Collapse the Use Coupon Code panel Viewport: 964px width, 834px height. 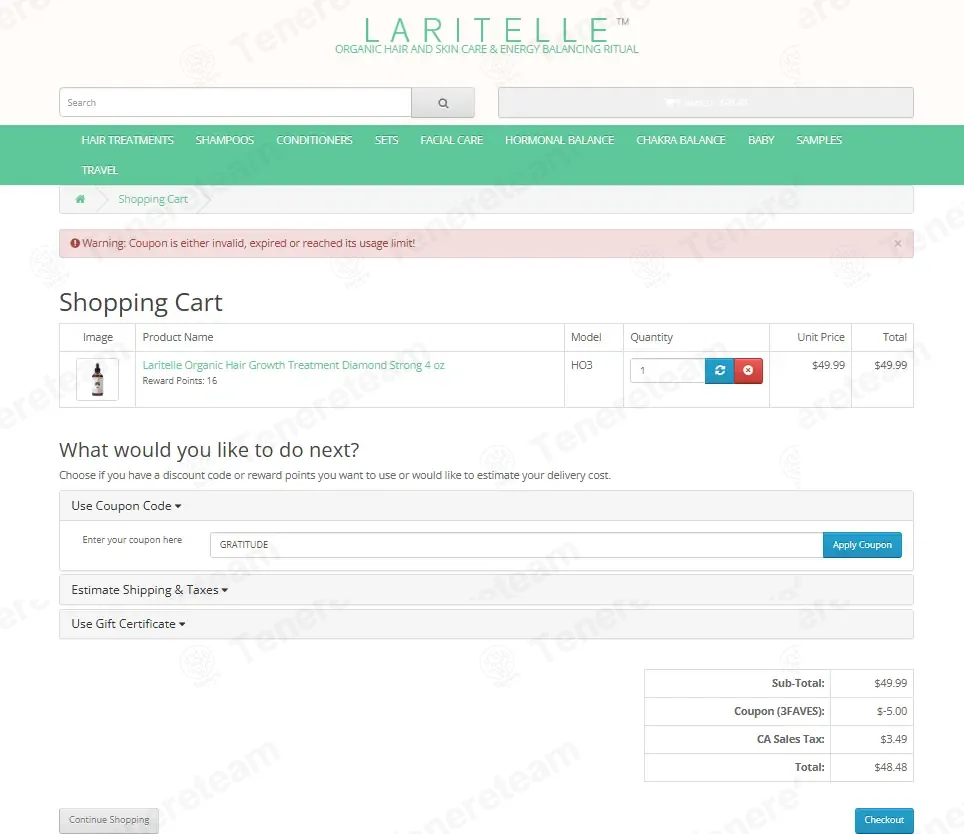(x=126, y=506)
